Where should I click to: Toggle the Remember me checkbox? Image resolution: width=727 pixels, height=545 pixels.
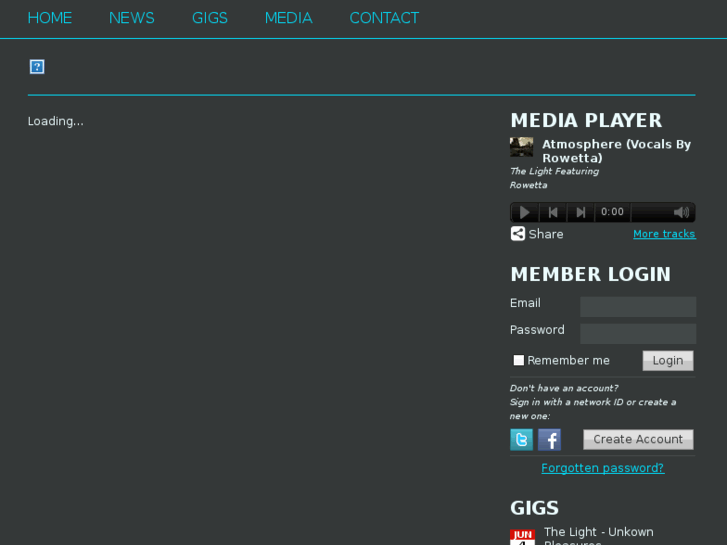[518, 360]
